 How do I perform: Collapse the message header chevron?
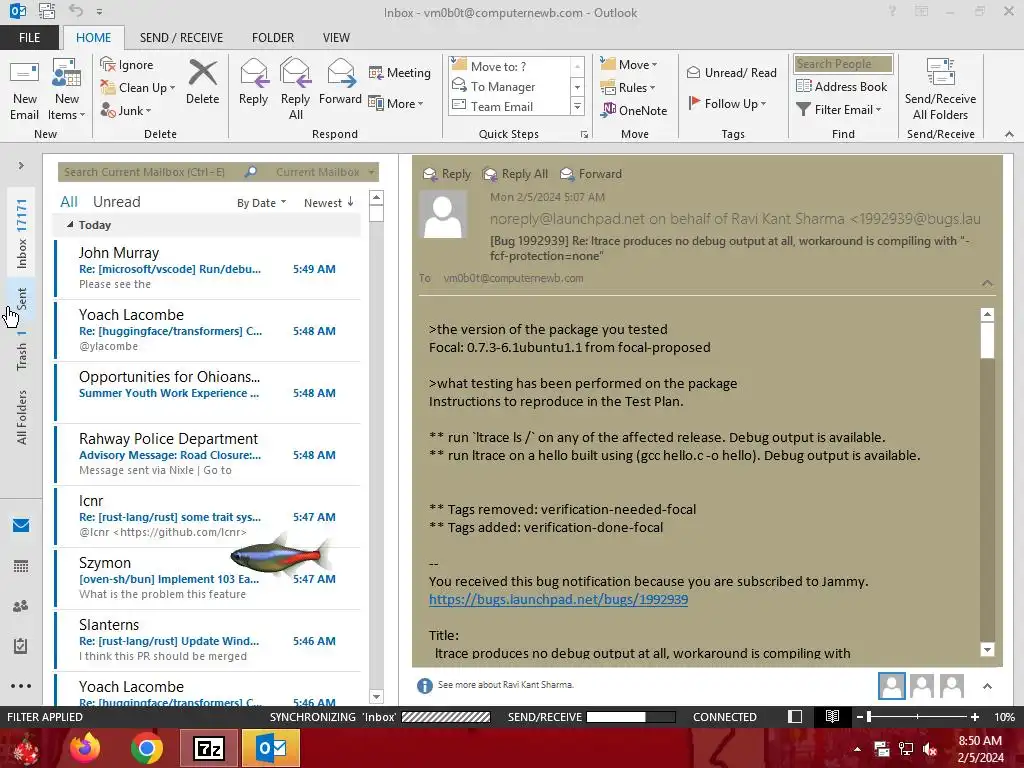tap(987, 283)
